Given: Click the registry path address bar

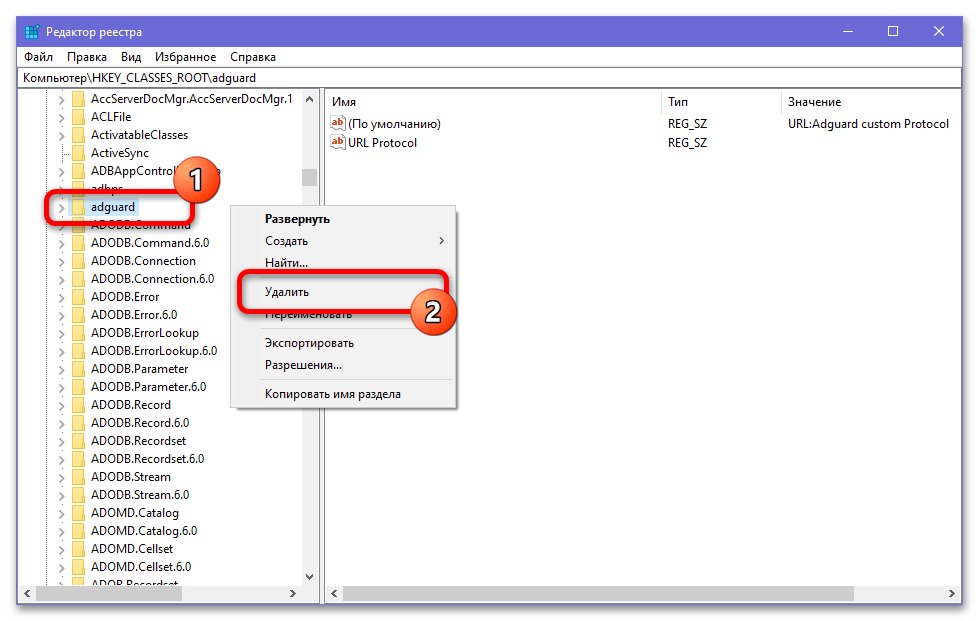Looking at the screenshot, I should tap(490, 78).
